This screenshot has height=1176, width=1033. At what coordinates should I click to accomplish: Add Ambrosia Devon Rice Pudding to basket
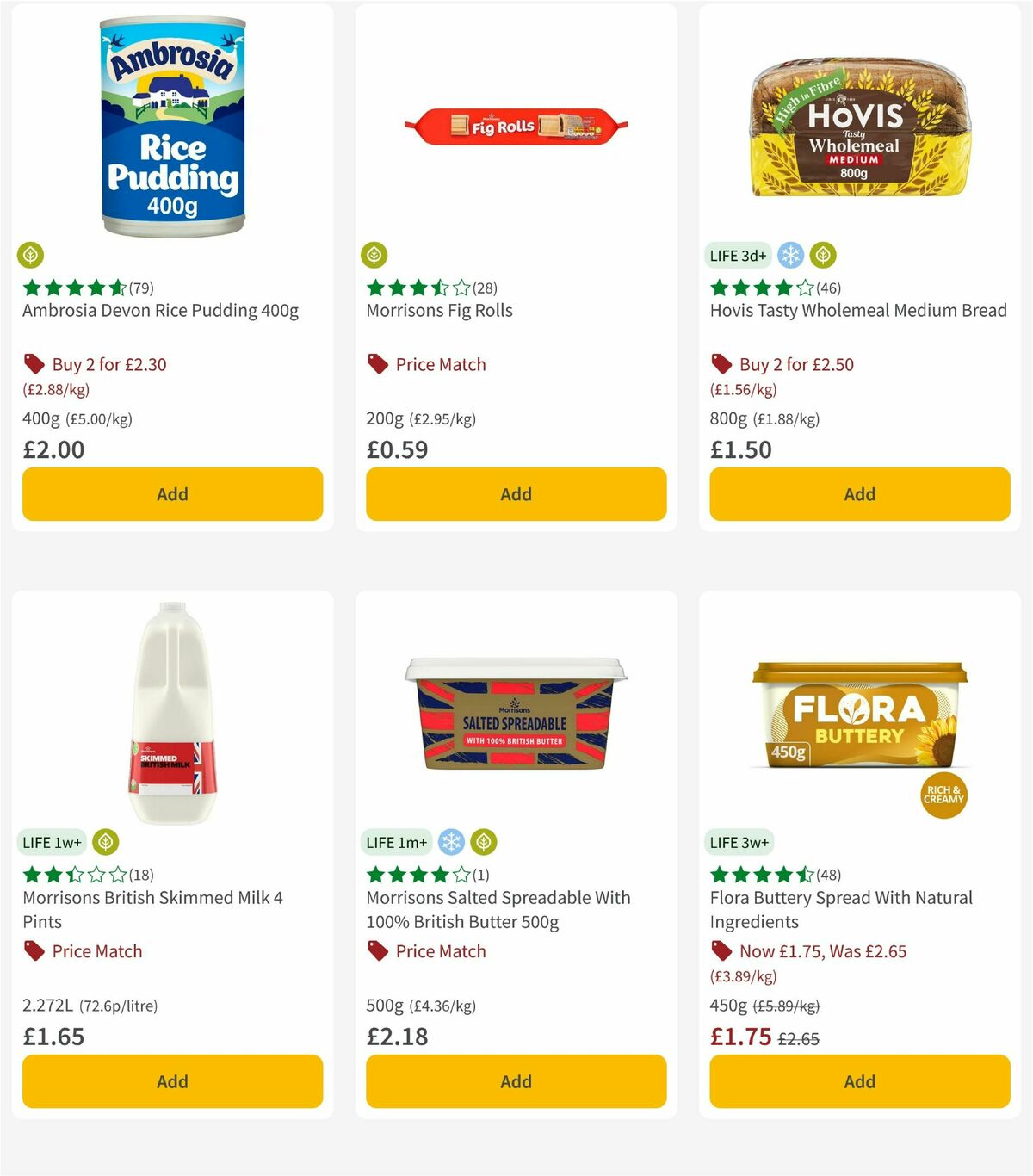tap(172, 494)
